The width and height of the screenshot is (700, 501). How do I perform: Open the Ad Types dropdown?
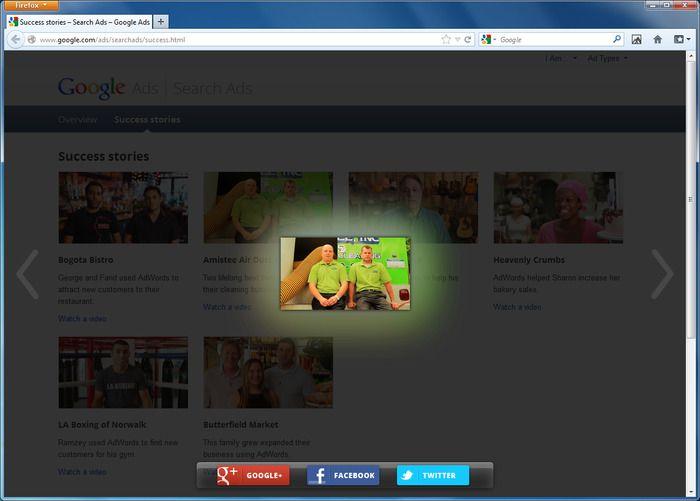click(x=607, y=58)
